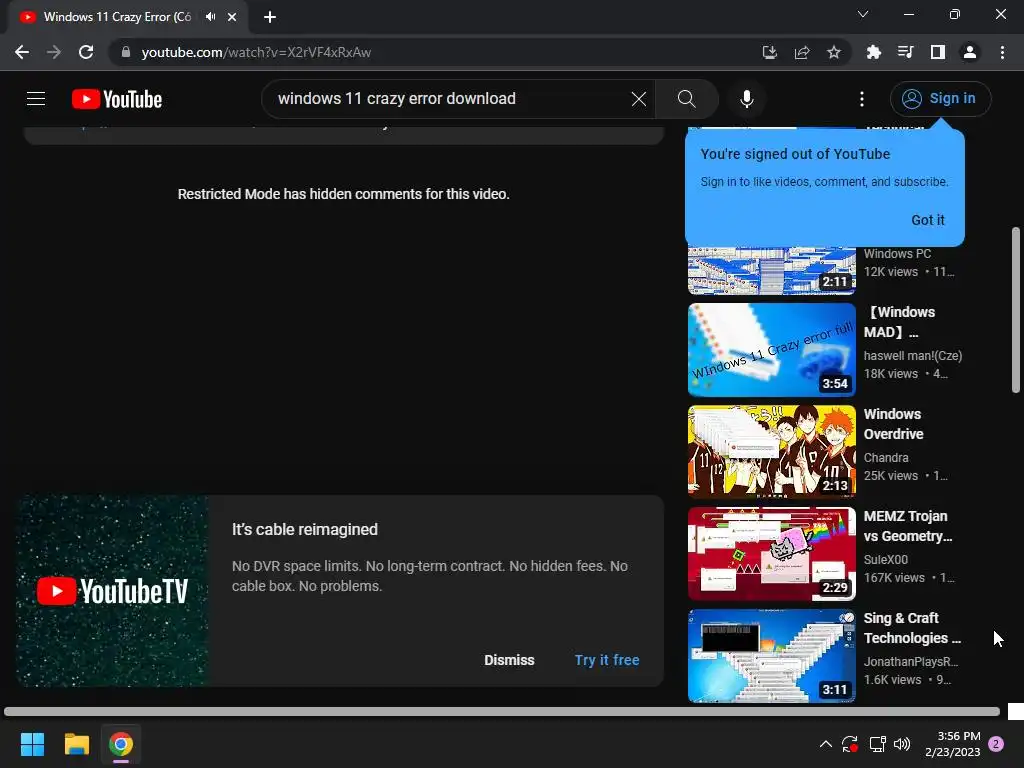Open the notification count badge

click(996, 744)
